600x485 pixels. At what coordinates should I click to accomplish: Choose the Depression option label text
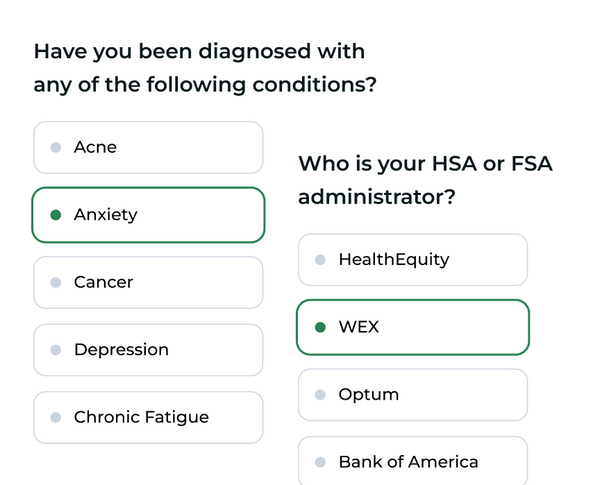[x=121, y=350]
